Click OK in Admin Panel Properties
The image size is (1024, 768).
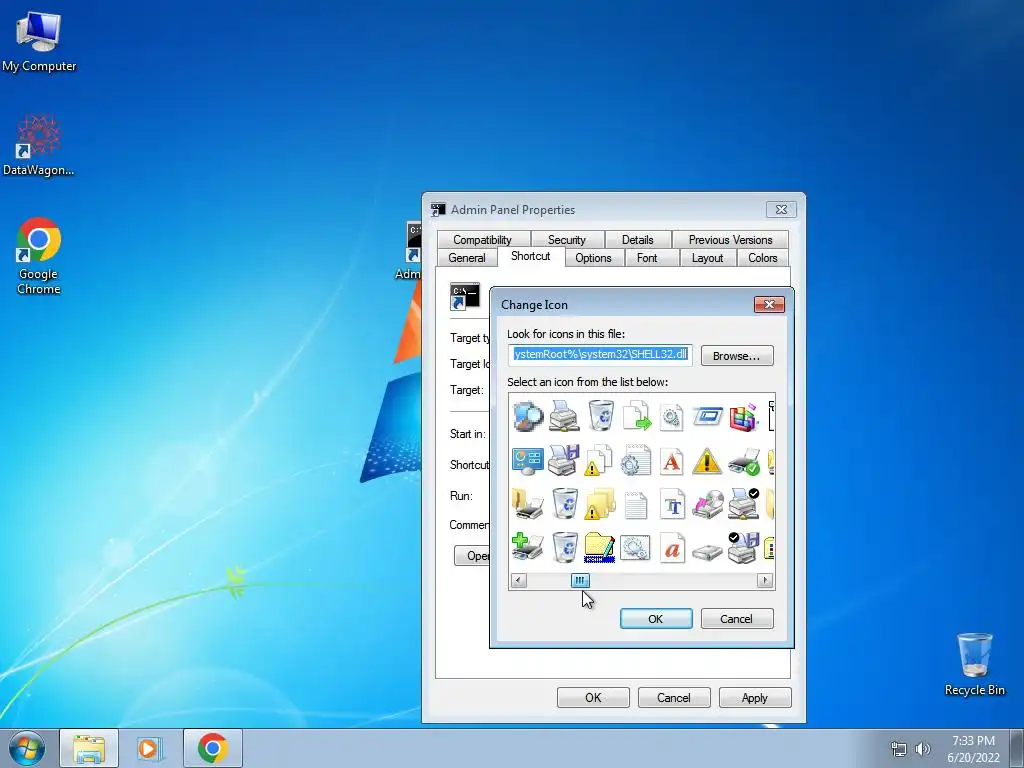[x=593, y=697]
